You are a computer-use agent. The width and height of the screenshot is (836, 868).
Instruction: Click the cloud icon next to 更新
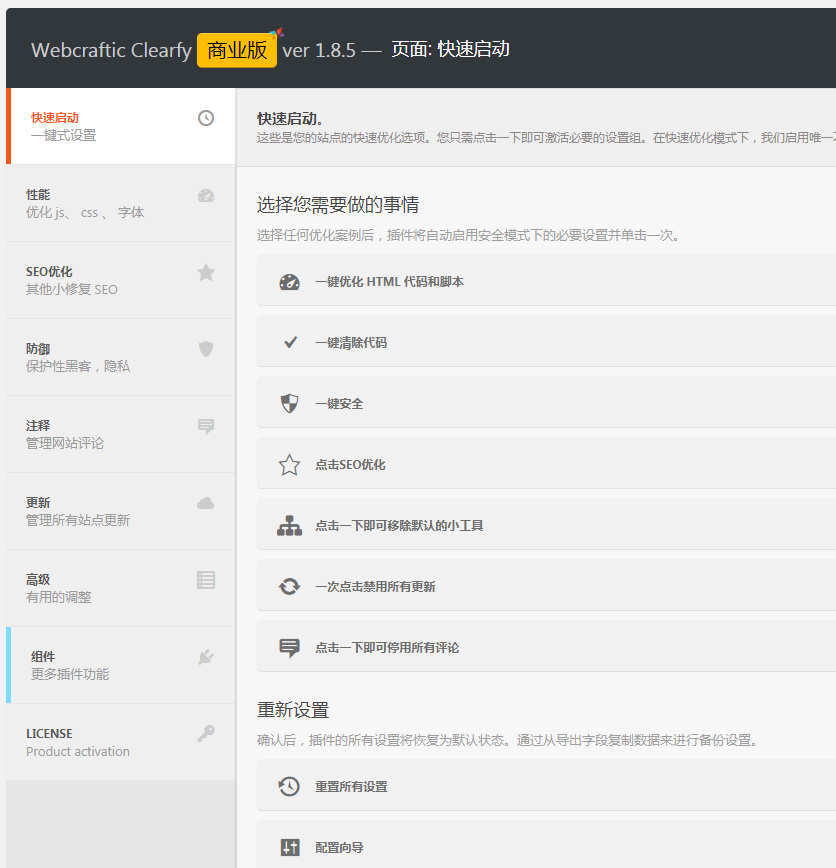point(207,503)
